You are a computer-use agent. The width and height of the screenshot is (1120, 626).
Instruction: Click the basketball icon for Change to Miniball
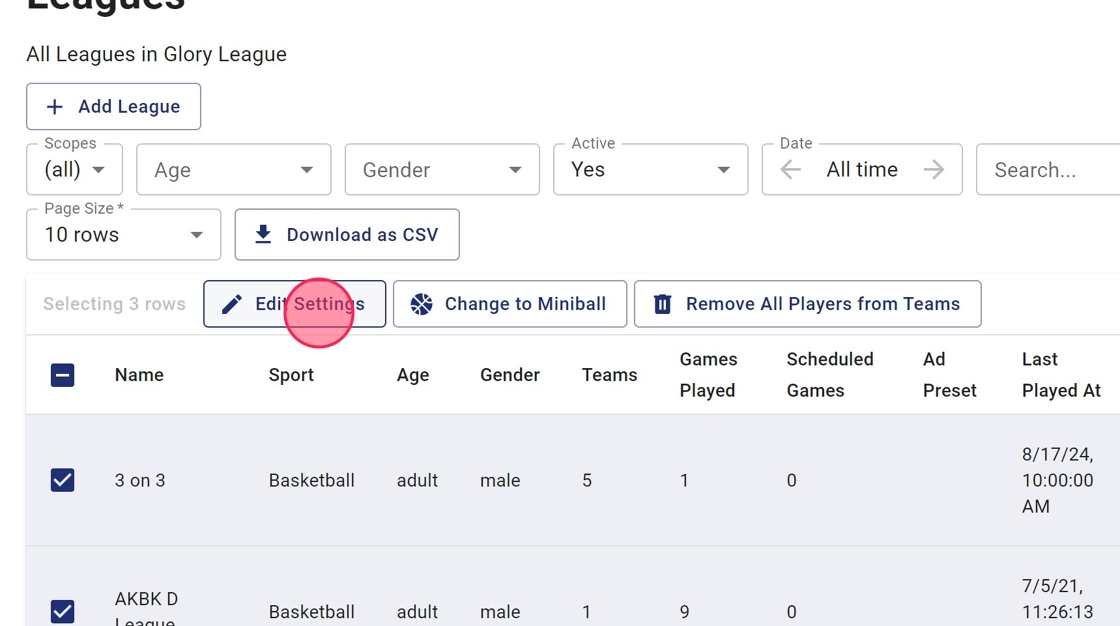422,304
